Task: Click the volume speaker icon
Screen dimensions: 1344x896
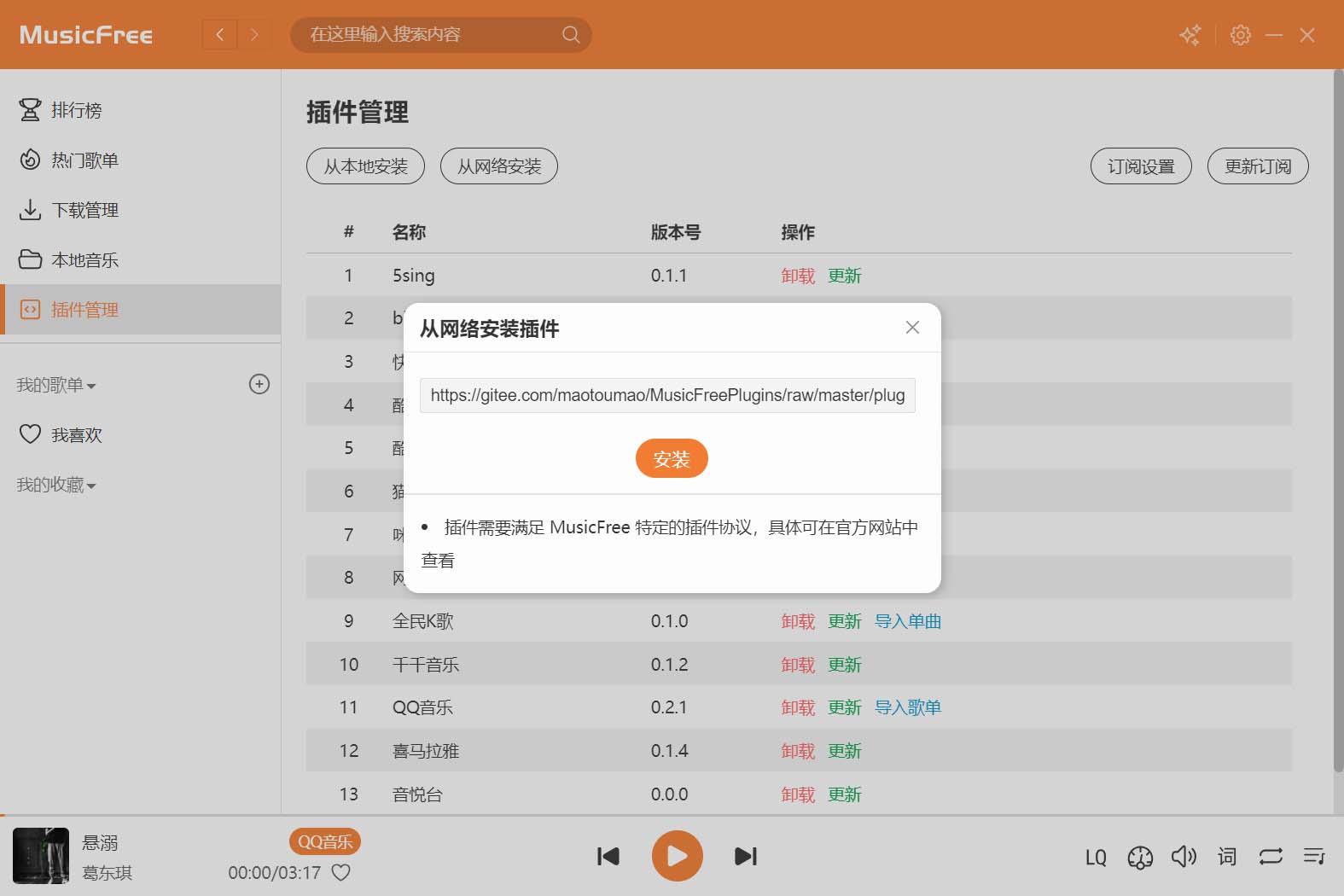Action: click(1184, 856)
